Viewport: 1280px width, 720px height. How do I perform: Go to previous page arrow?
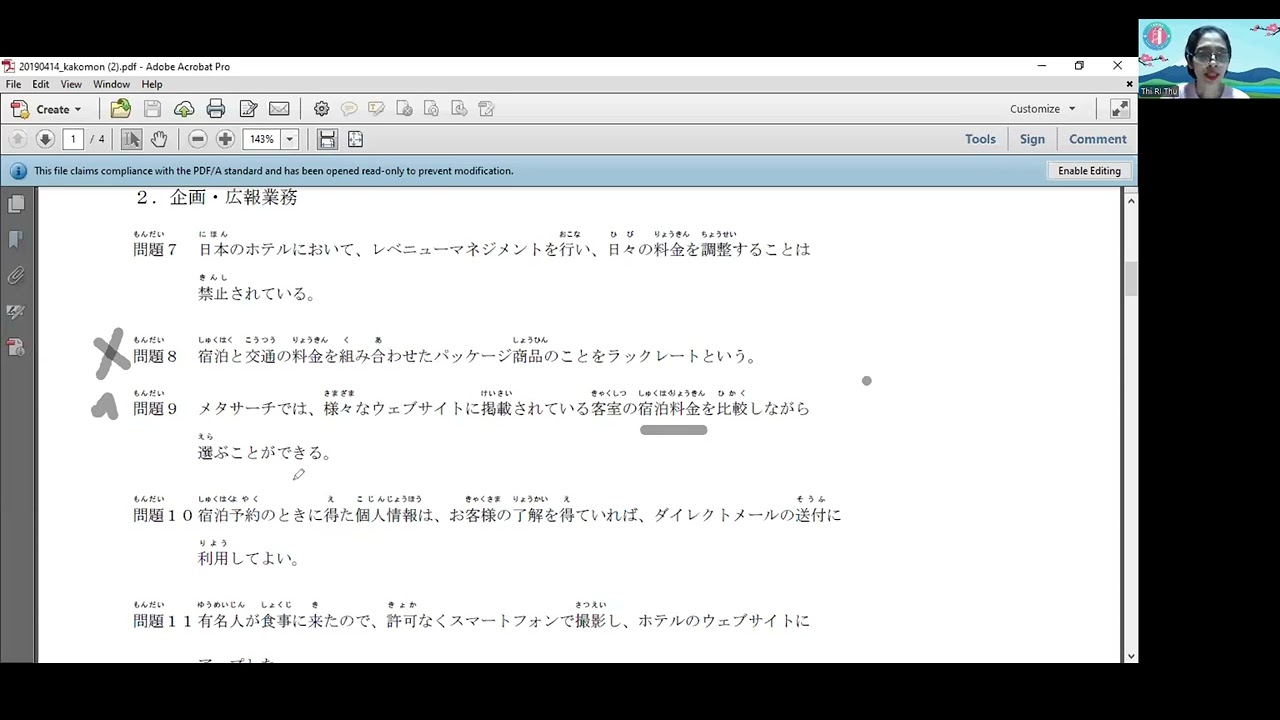(x=17, y=139)
